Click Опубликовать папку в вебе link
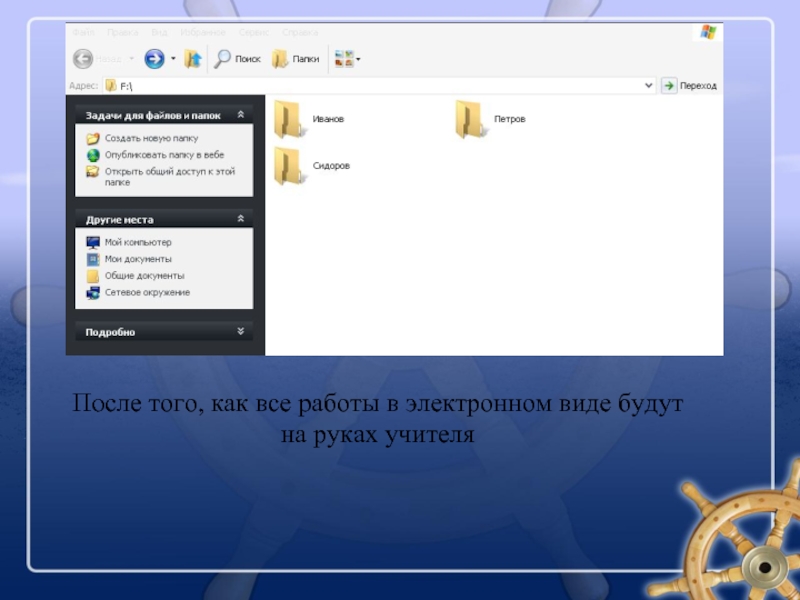 [164, 155]
